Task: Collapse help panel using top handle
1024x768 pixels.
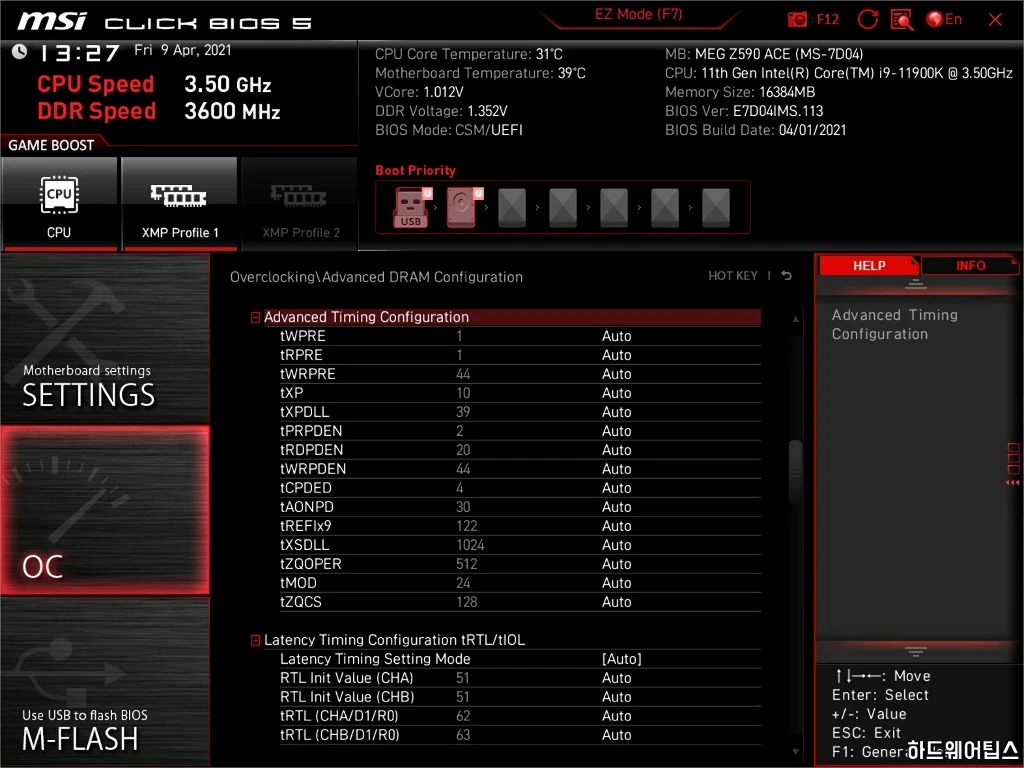Action: pos(915,283)
